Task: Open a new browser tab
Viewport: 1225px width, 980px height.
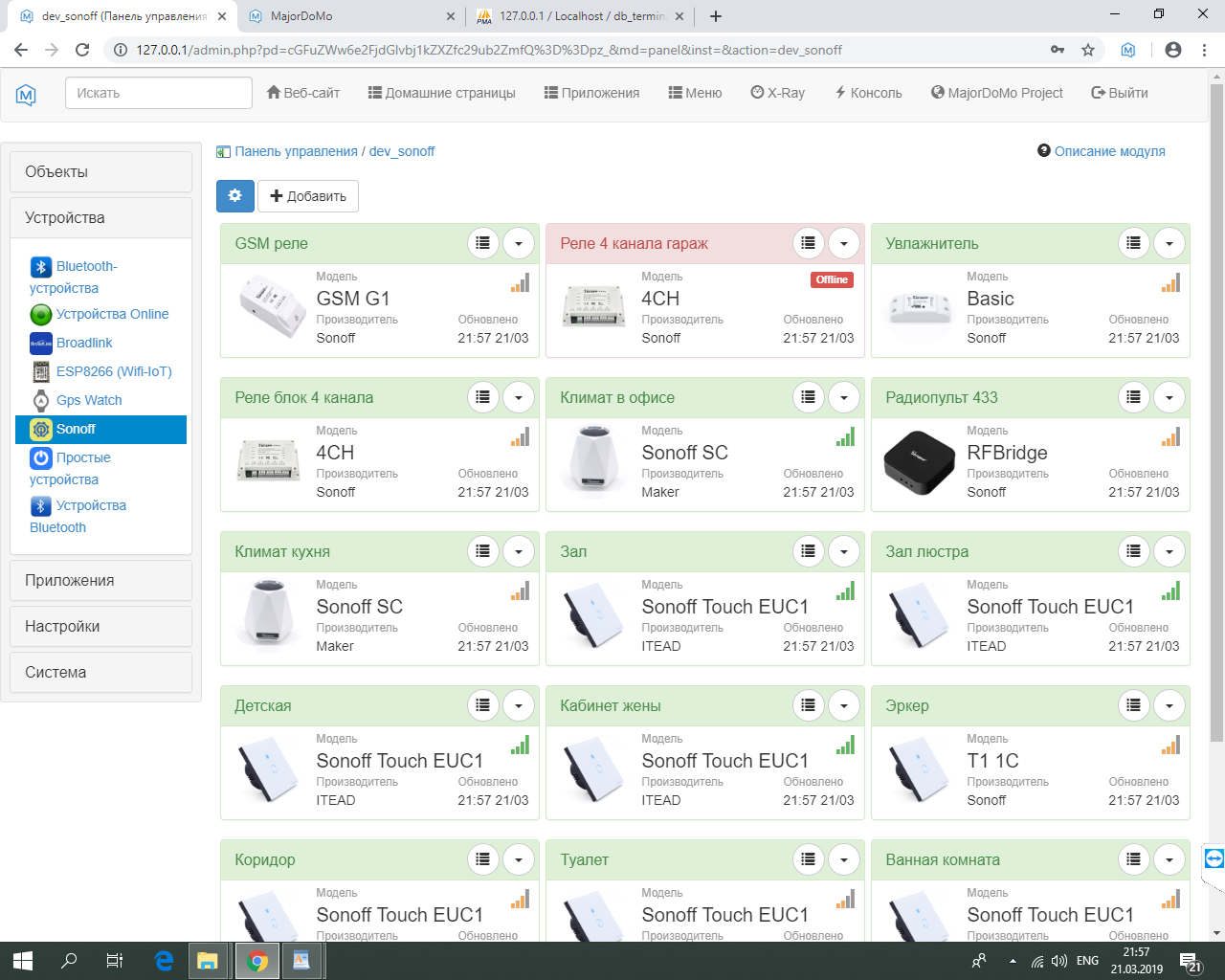Action: click(716, 16)
